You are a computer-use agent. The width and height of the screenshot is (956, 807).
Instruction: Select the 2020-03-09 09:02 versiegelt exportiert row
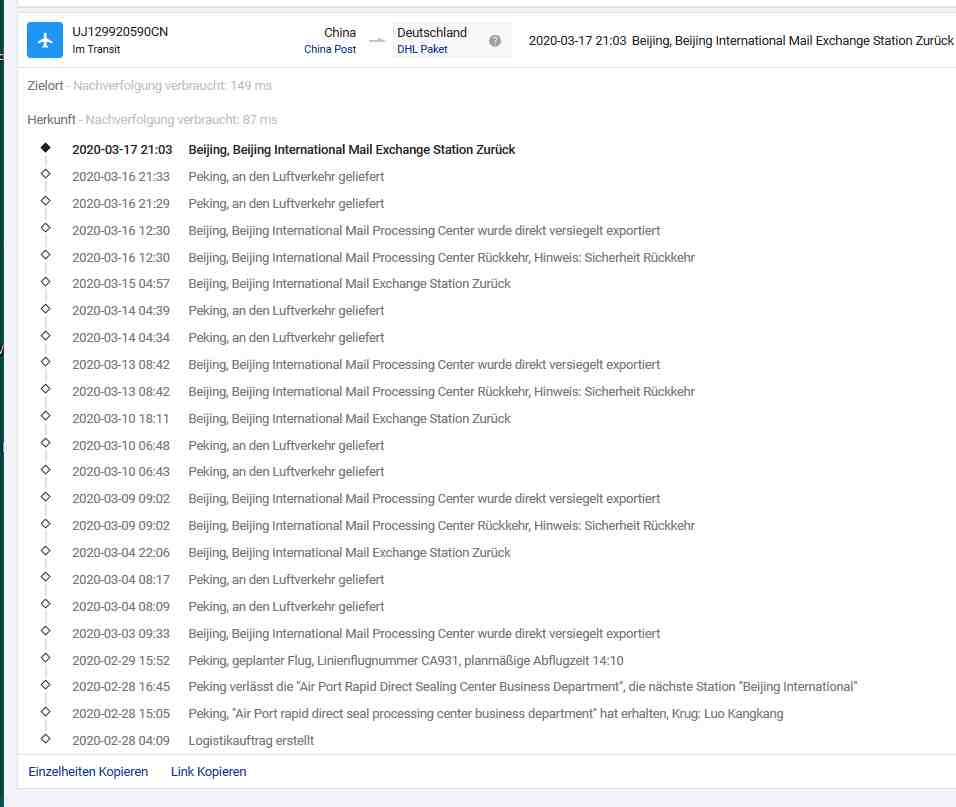pos(366,499)
